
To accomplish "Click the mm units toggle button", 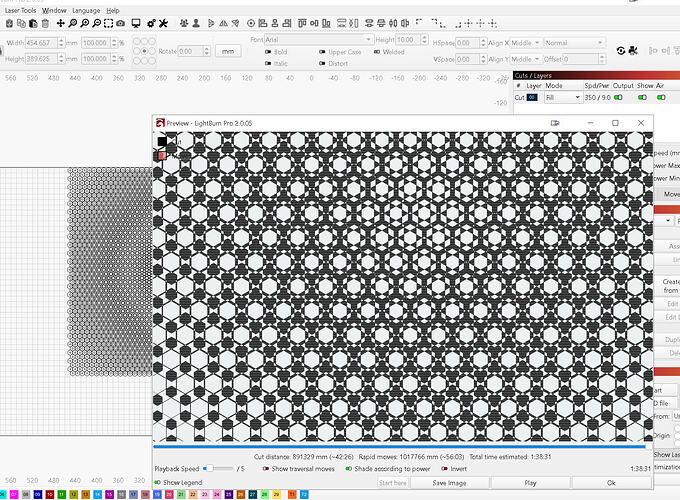I will pyautogui.click(x=228, y=51).
